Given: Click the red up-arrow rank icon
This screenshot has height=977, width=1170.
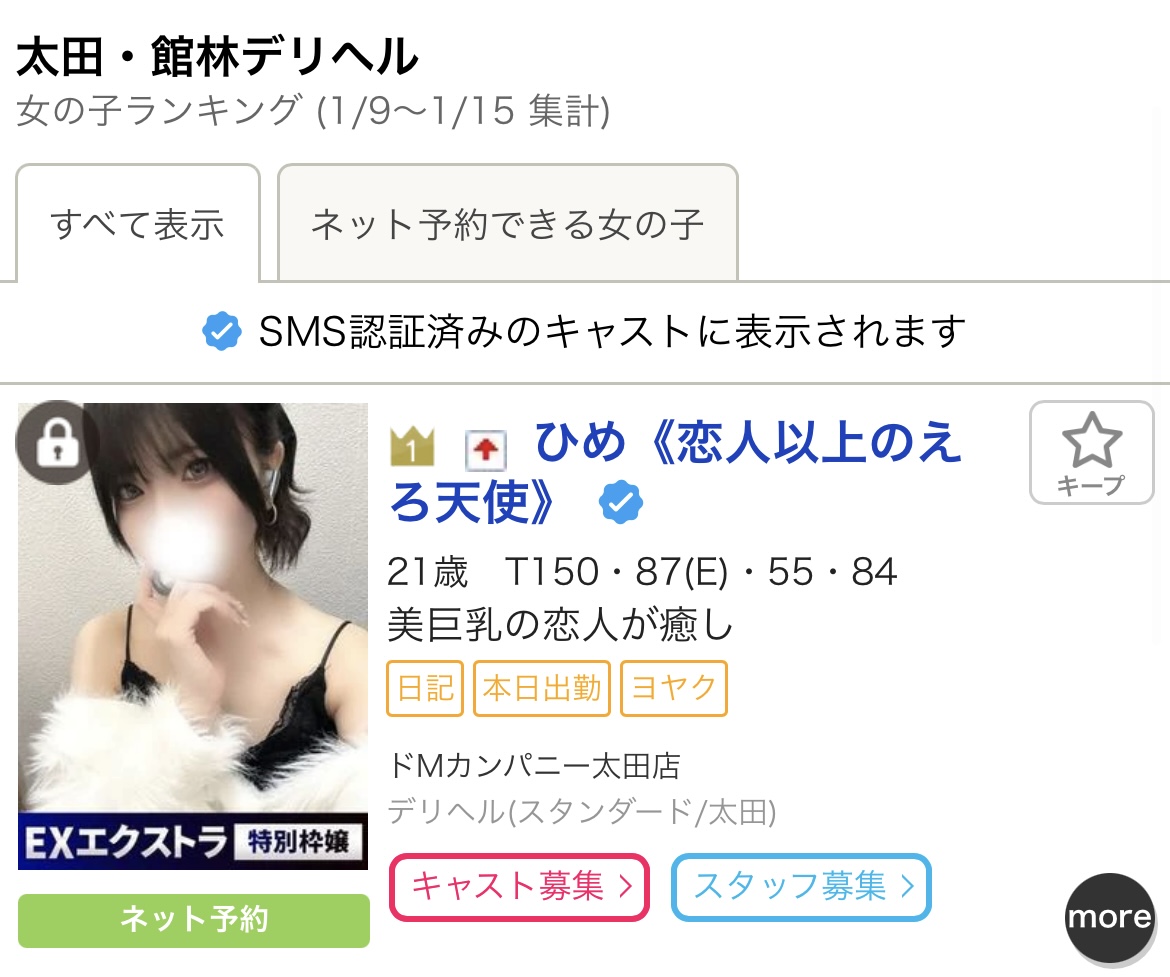Looking at the screenshot, I should 486,450.
